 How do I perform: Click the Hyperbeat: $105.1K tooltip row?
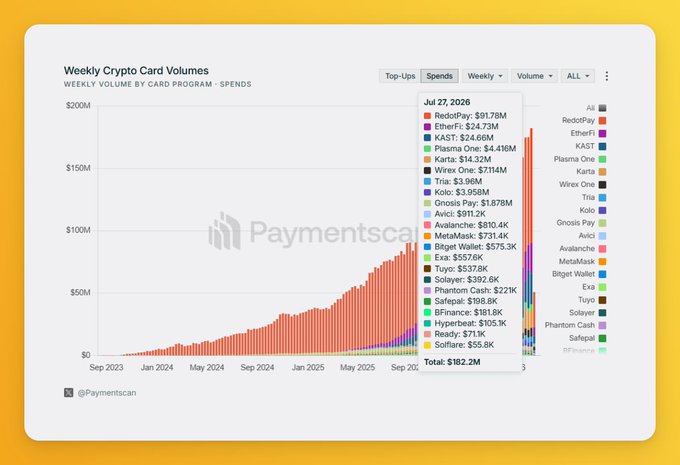(465, 323)
